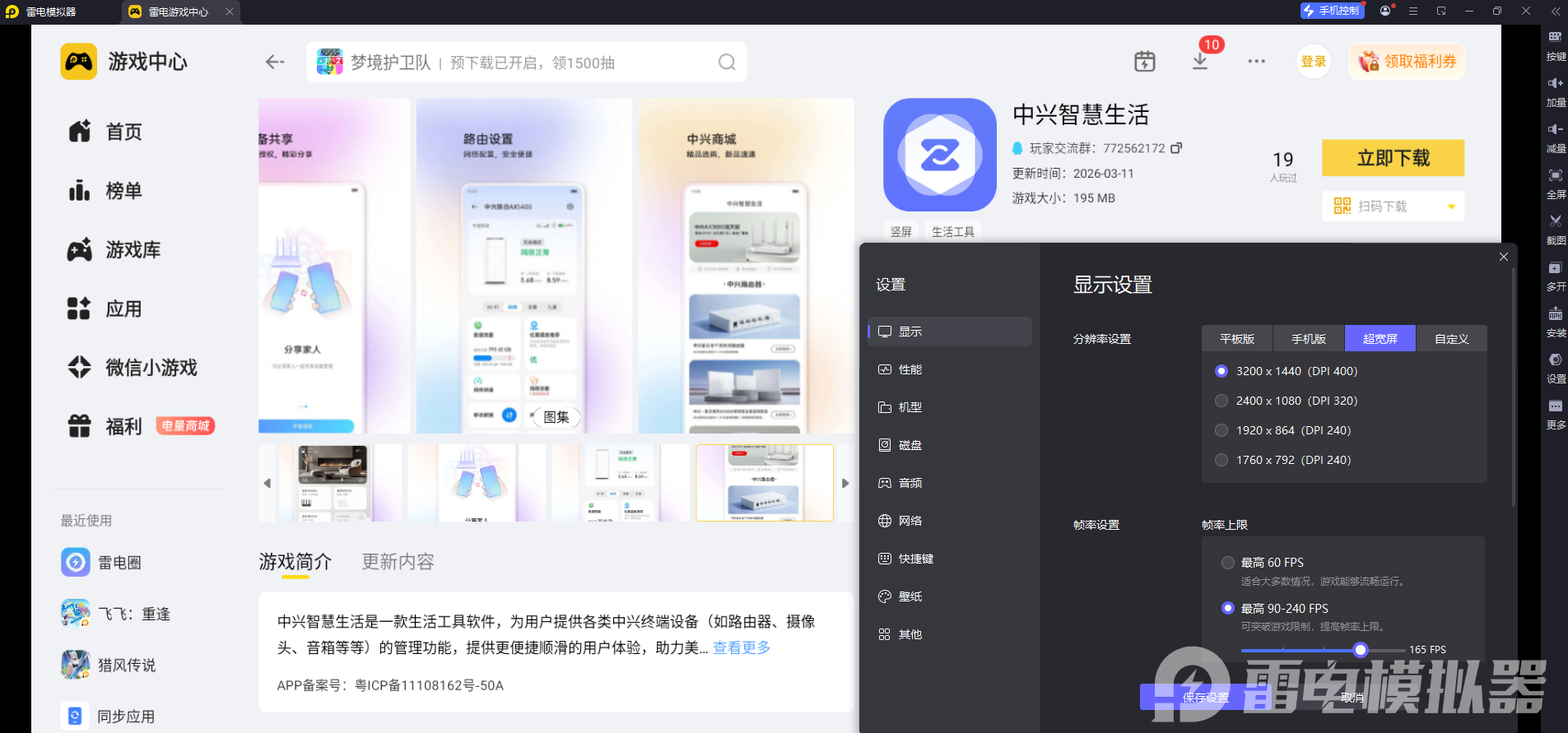Image resolution: width=1568 pixels, height=733 pixels.
Task: Switch to the 更新内容 tab
Action: 398,562
